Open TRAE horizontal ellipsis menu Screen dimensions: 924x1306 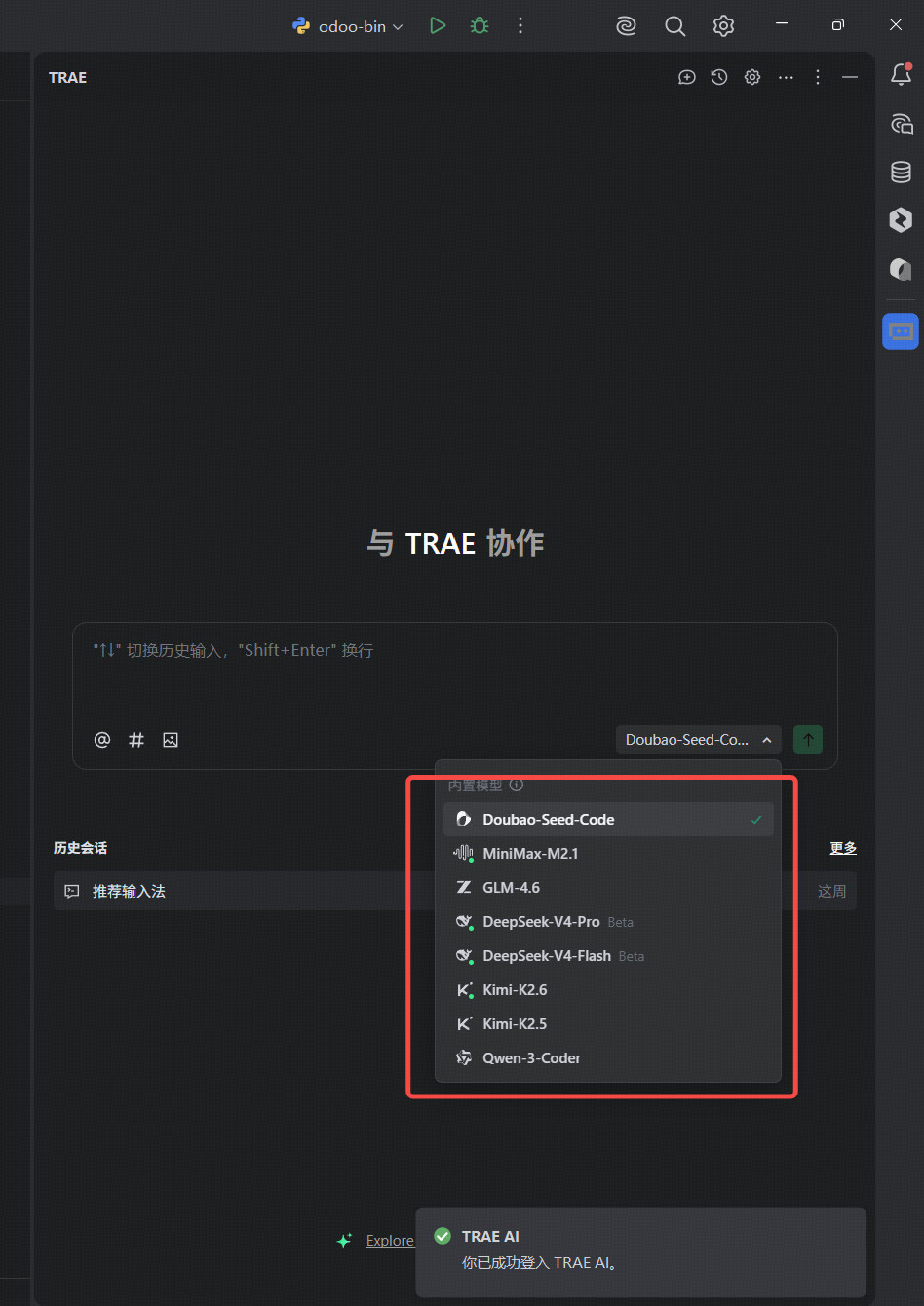(786, 77)
